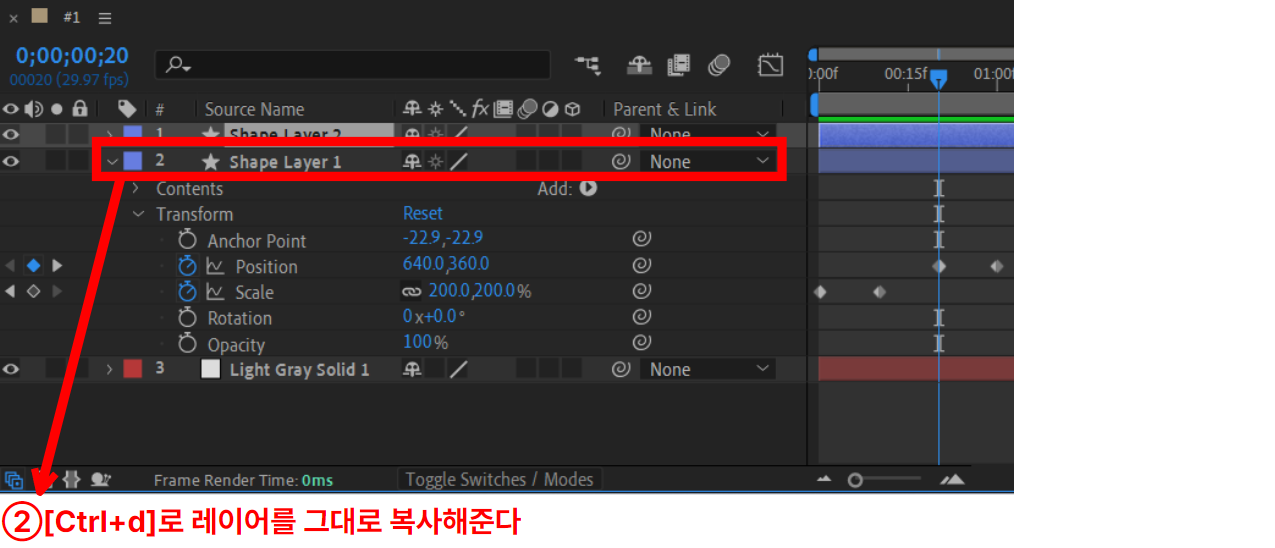Click the Add contents arrow button
This screenshot has height=548, width=1275.
[588, 187]
